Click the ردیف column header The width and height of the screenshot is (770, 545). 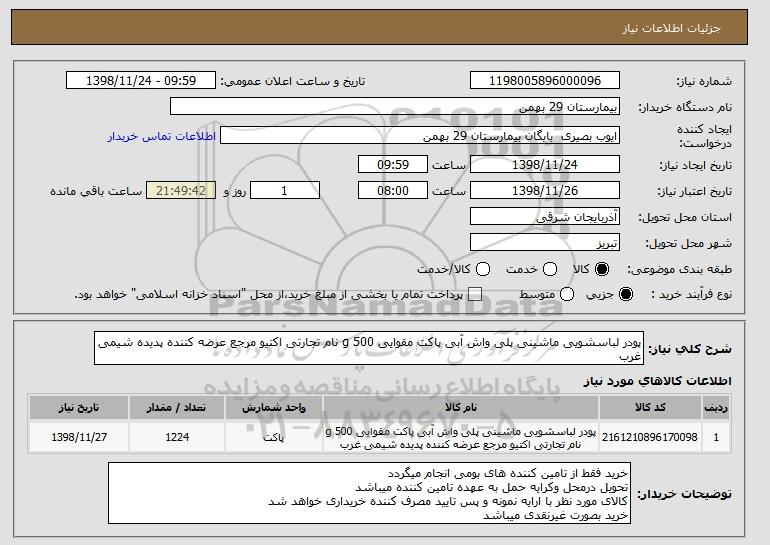pyautogui.click(x=716, y=408)
